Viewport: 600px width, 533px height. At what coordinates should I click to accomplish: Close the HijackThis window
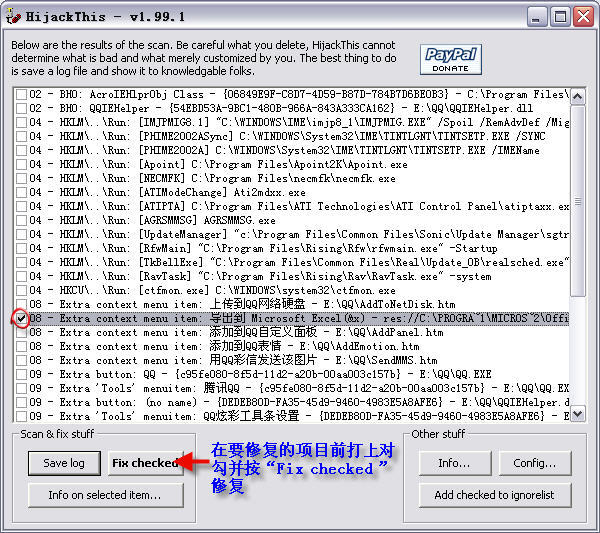[584, 16]
